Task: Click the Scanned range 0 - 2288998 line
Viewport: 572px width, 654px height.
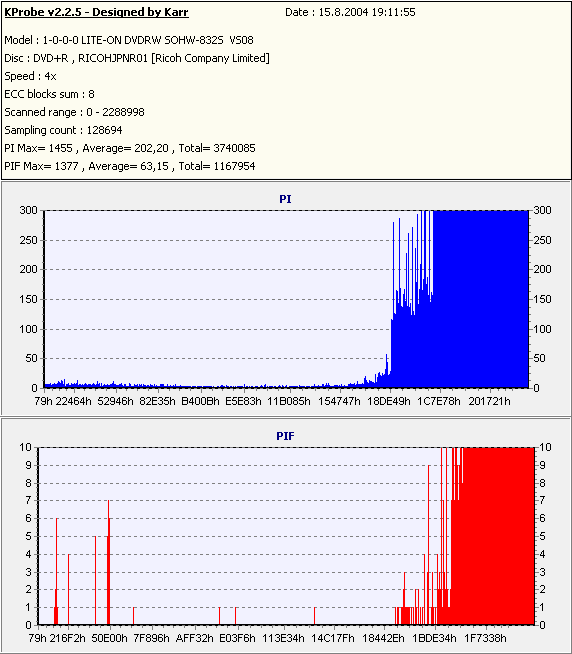Action: click(x=74, y=112)
